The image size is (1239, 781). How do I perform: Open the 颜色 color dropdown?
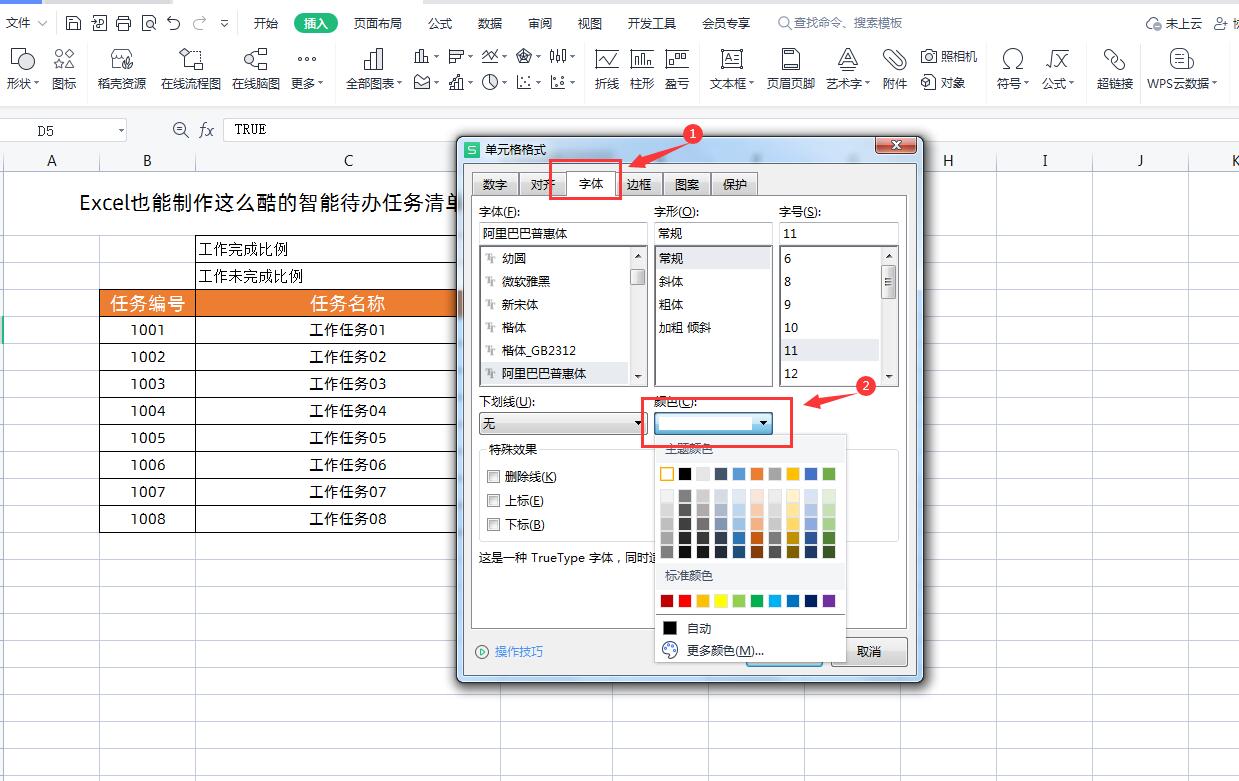(x=764, y=423)
